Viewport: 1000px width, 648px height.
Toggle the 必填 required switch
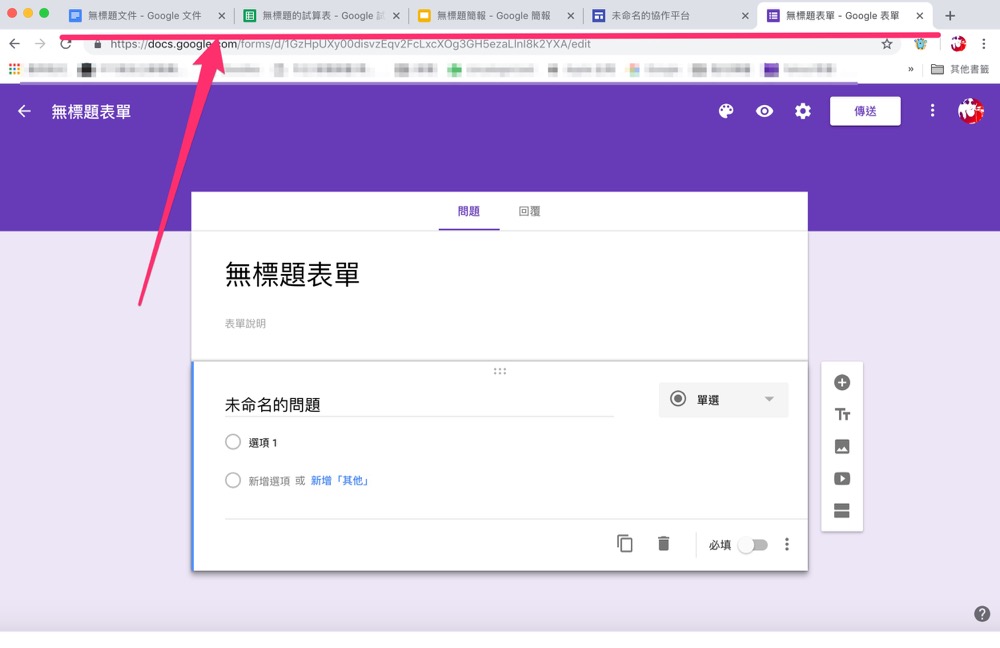click(752, 545)
